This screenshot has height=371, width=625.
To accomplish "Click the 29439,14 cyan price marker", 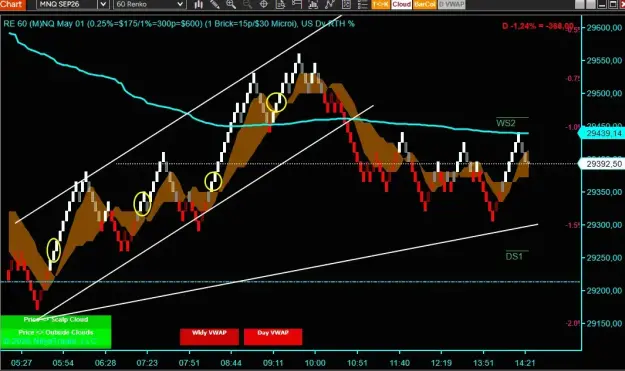I will [602, 133].
